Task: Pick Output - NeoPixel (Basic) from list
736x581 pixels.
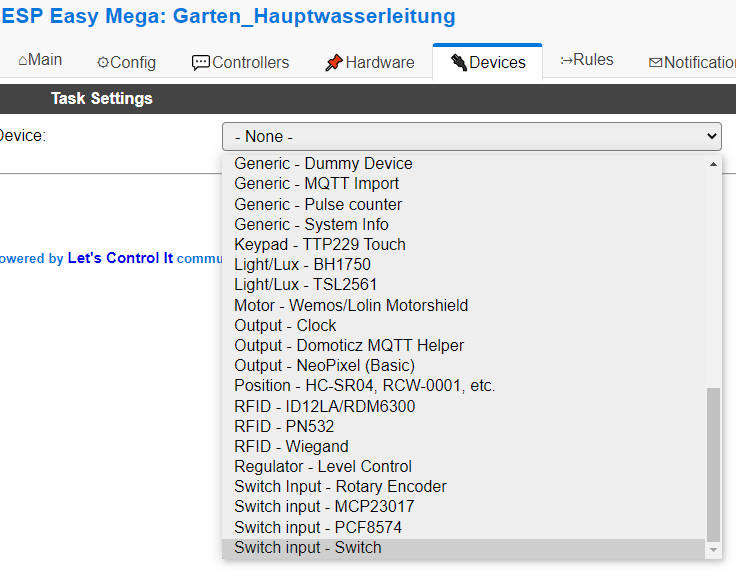Action: 324,365
